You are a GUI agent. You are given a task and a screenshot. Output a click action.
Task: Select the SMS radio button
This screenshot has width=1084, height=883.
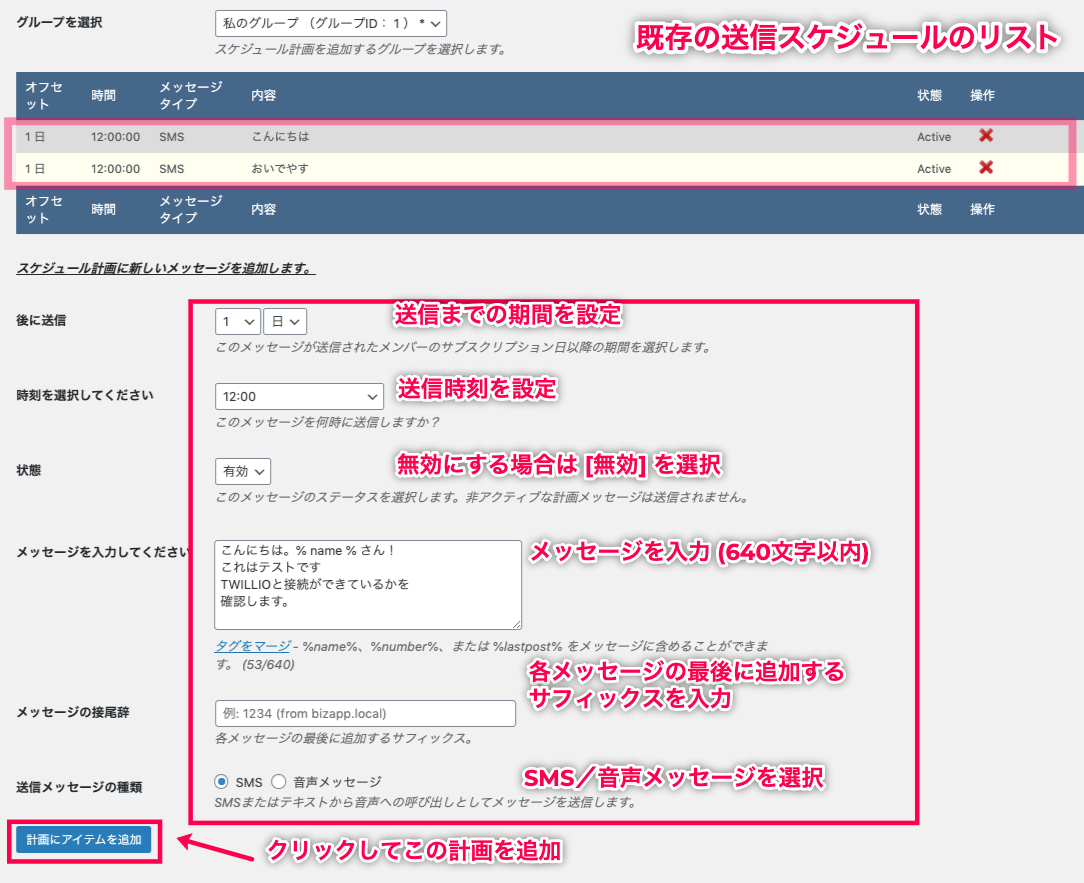click(x=221, y=781)
